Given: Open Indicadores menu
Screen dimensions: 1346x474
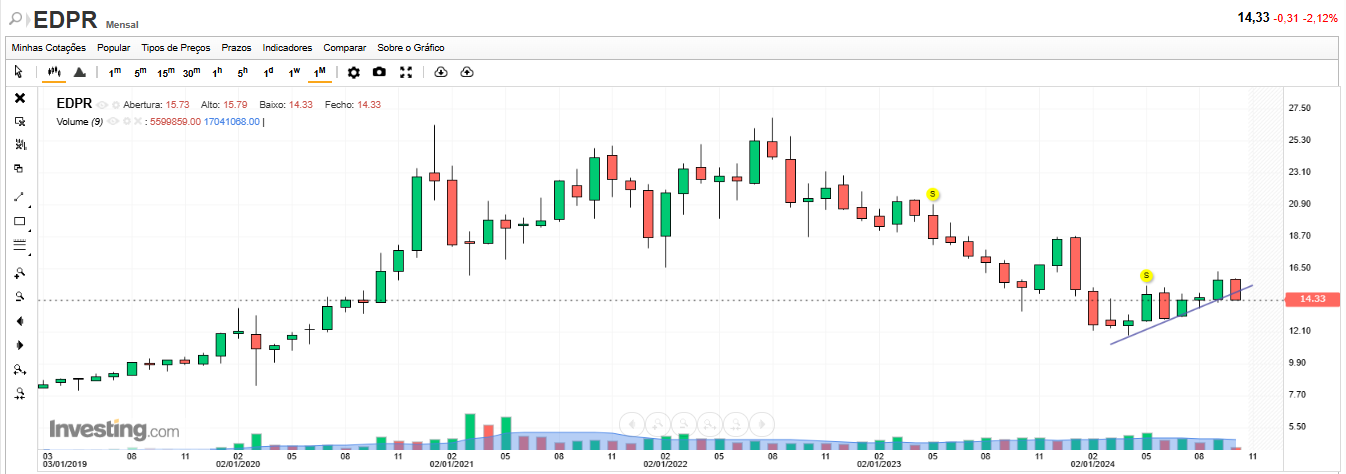Looking at the screenshot, I should point(288,47).
